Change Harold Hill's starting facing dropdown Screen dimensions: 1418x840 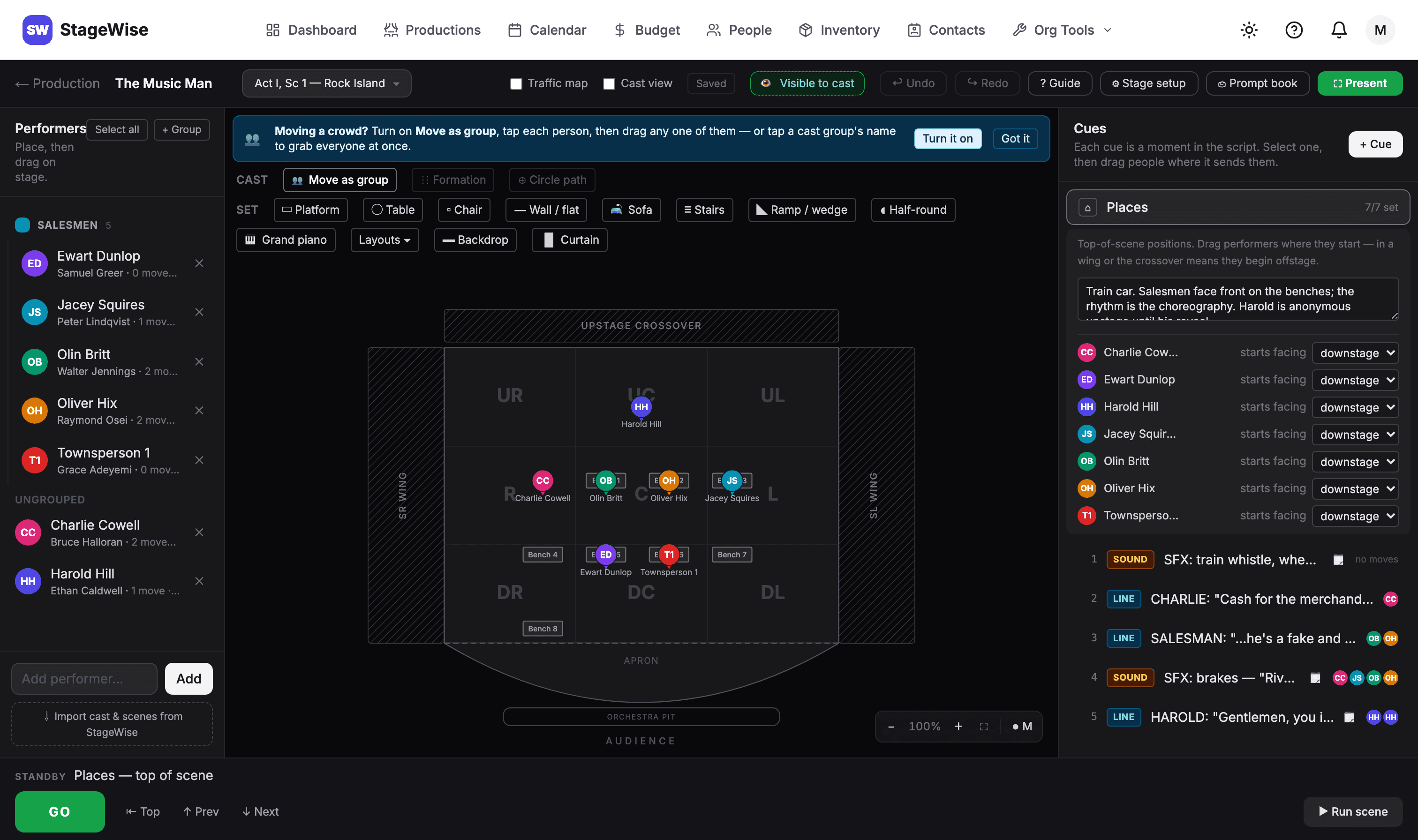pos(1356,407)
